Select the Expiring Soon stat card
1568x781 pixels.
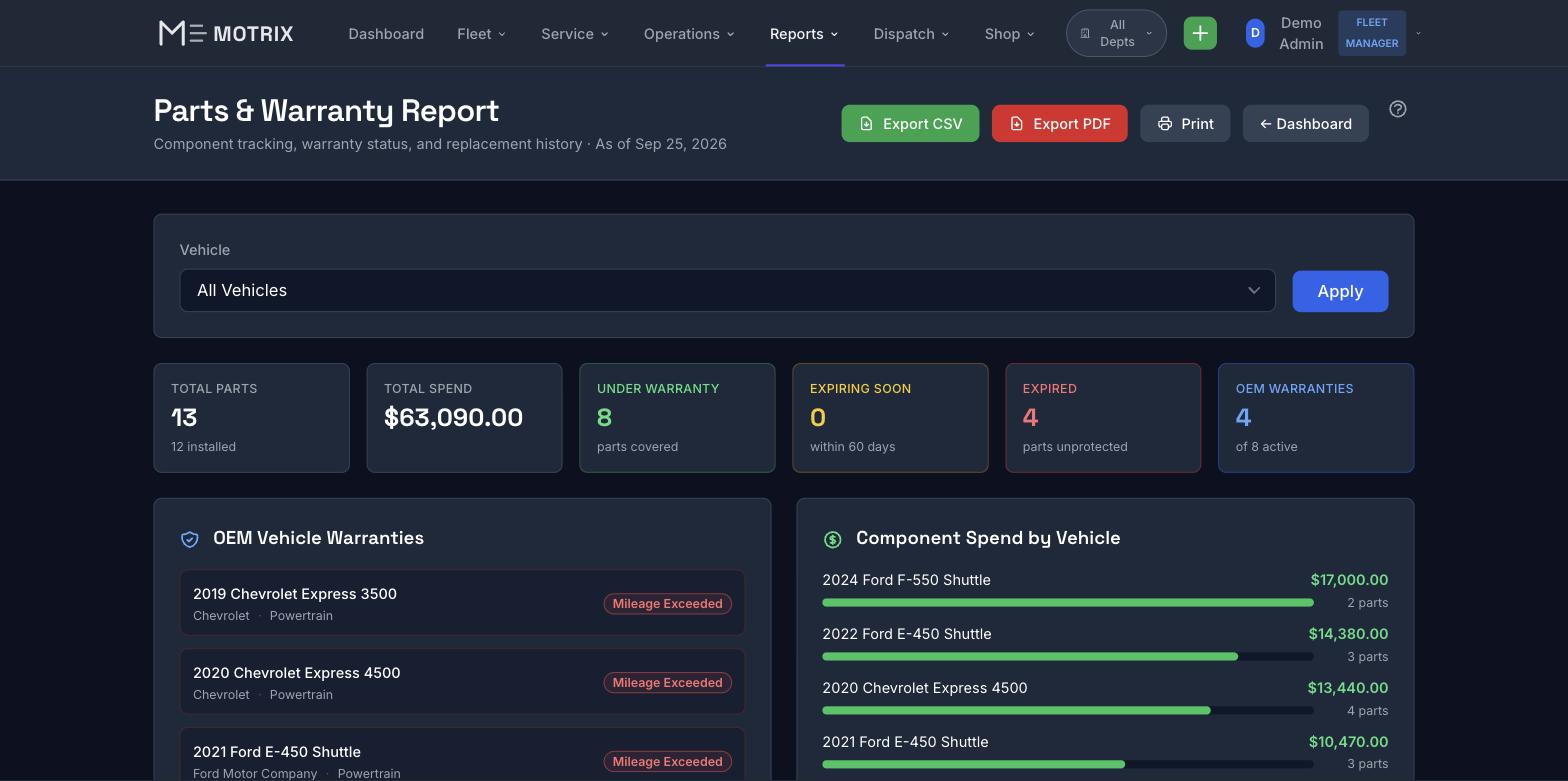(x=890, y=418)
